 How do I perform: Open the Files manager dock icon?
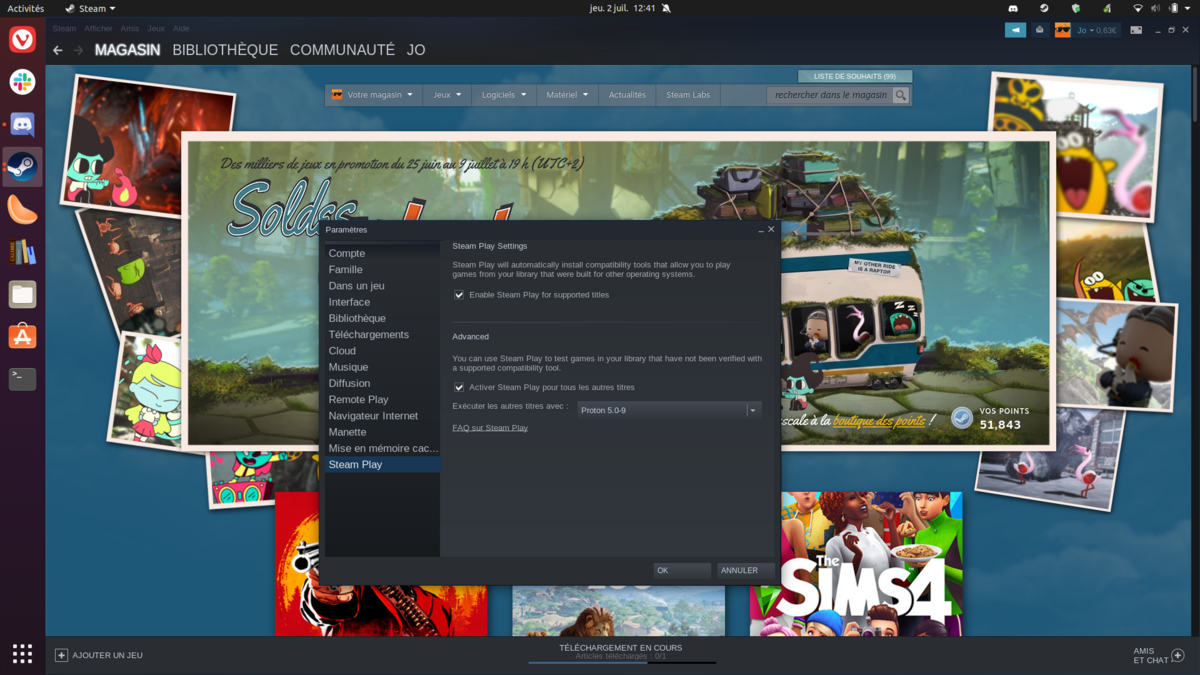click(x=22, y=294)
